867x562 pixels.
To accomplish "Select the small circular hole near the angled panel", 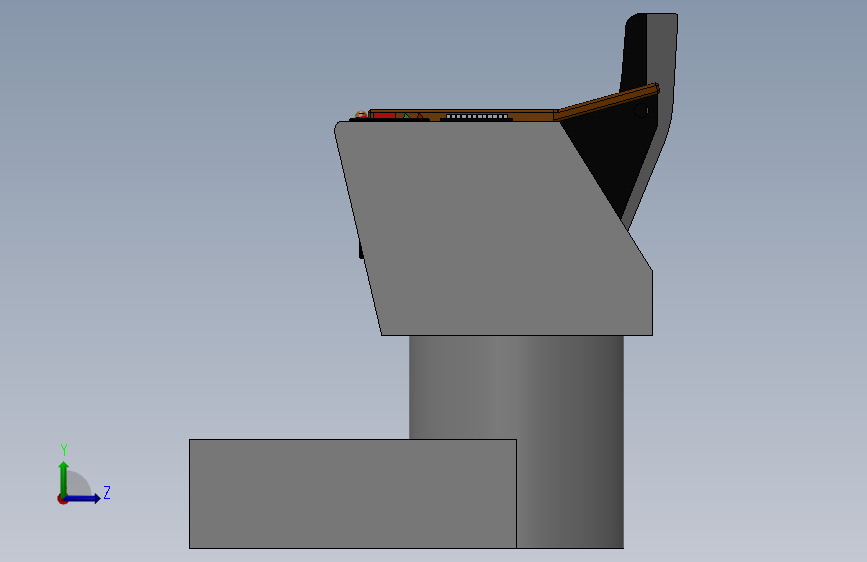I will (641, 110).
